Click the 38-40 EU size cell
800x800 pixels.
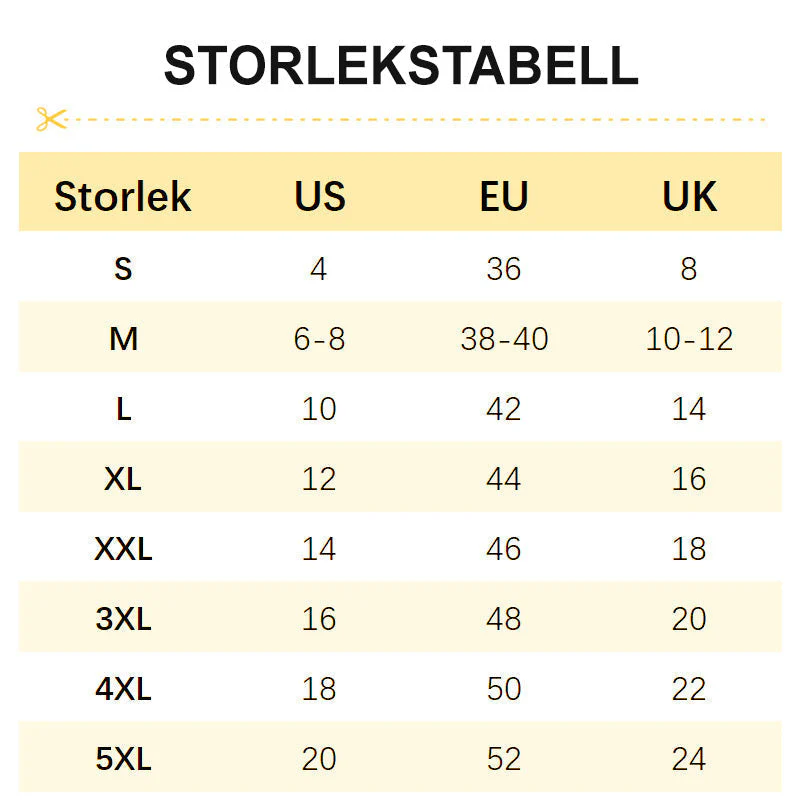click(504, 339)
